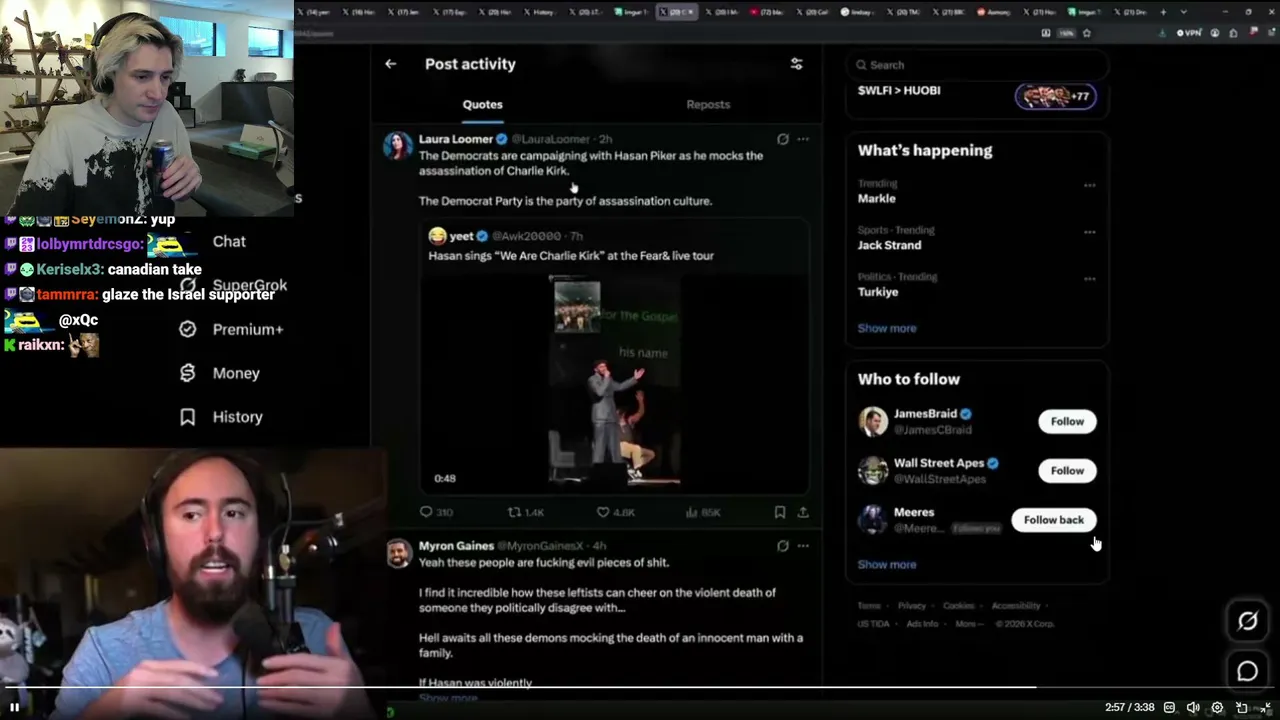
Task: Open Myron Gaines's profile avatar
Action: (x=398, y=553)
